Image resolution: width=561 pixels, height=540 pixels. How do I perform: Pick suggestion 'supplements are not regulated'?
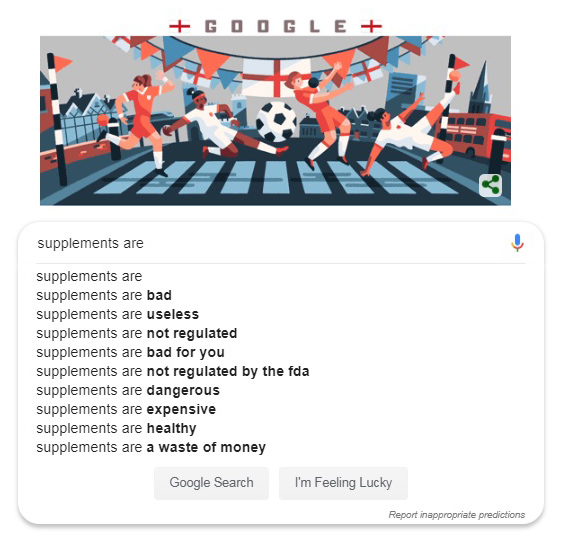137,333
